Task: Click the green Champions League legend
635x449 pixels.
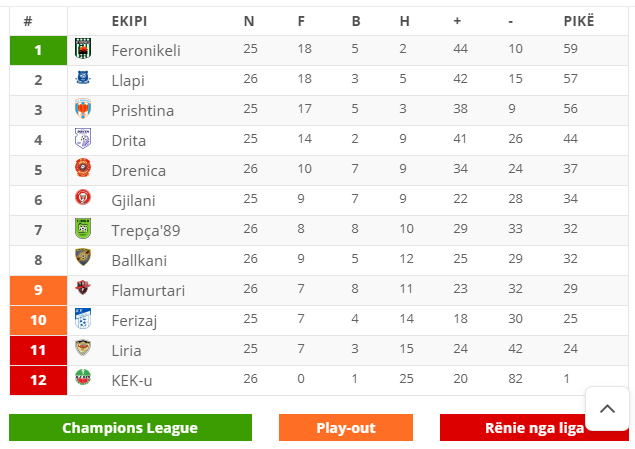Action: pos(130,428)
